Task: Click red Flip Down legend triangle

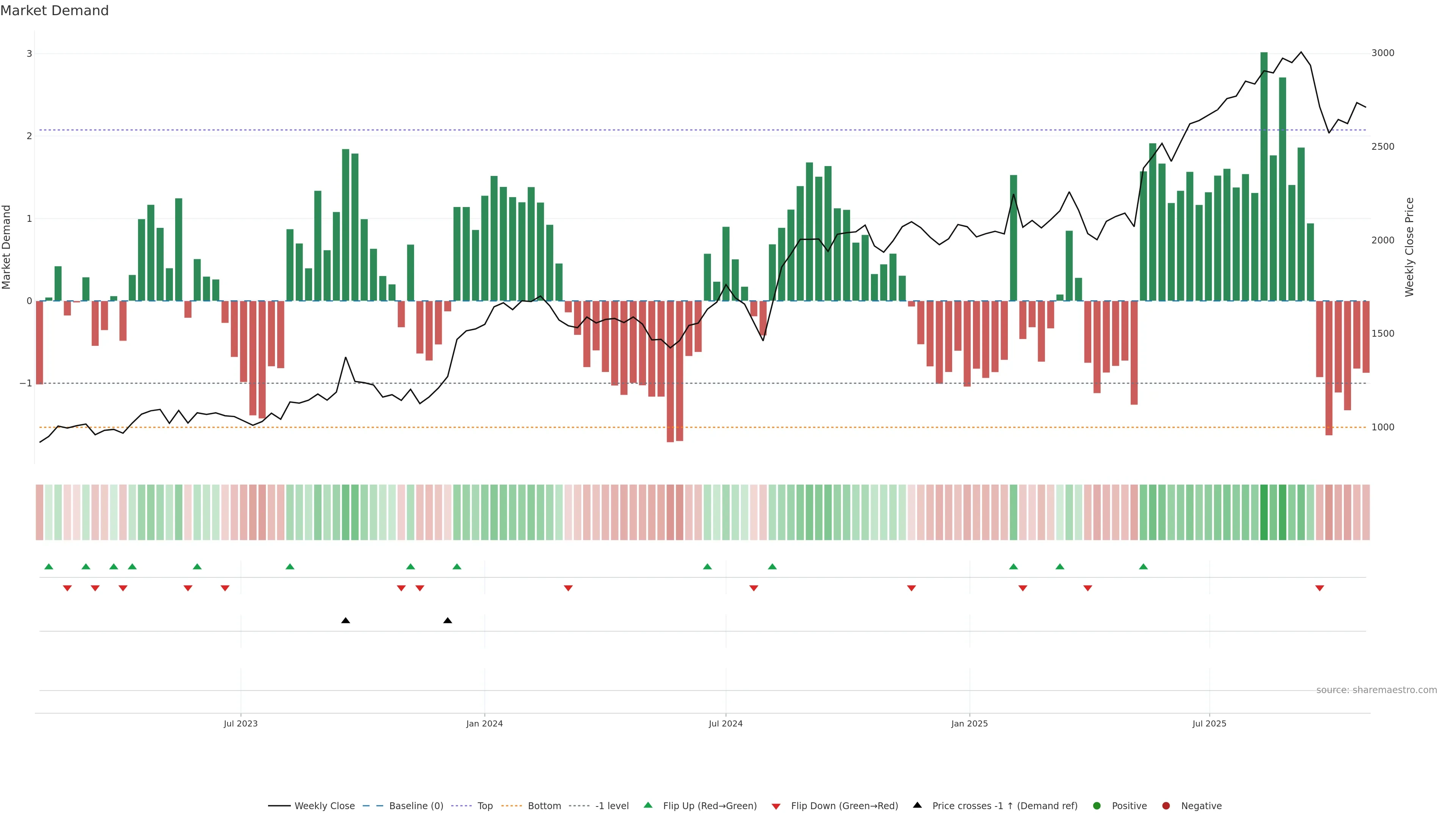Action: coord(776,806)
